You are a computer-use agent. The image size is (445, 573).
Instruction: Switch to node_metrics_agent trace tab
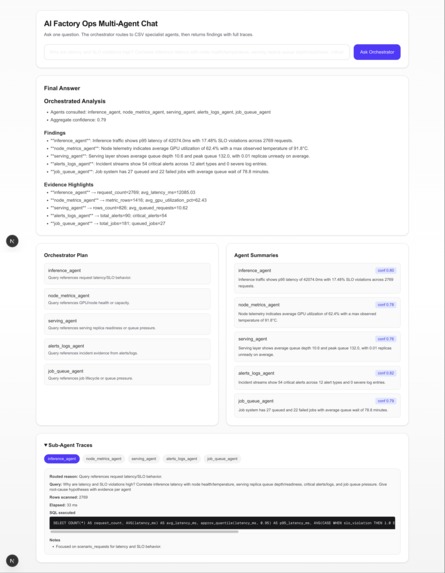(x=103, y=459)
